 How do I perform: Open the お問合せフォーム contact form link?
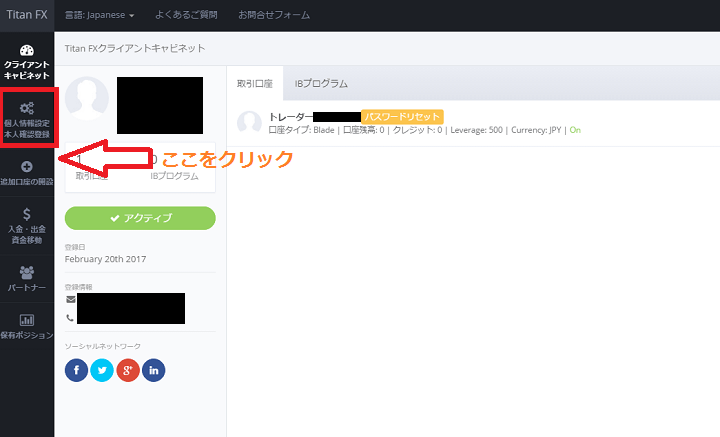click(274, 15)
